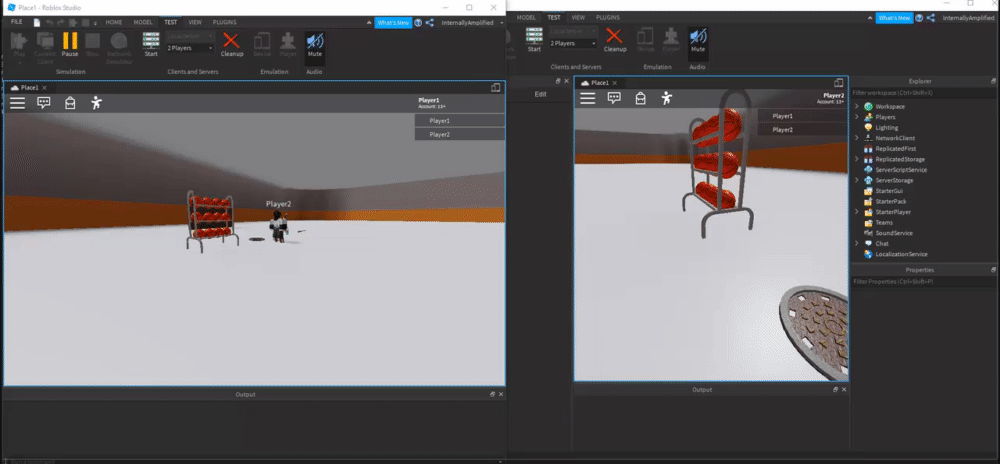Open the backpack icon in right game view
Screen dimensions: 1000x464
[x=640, y=98]
